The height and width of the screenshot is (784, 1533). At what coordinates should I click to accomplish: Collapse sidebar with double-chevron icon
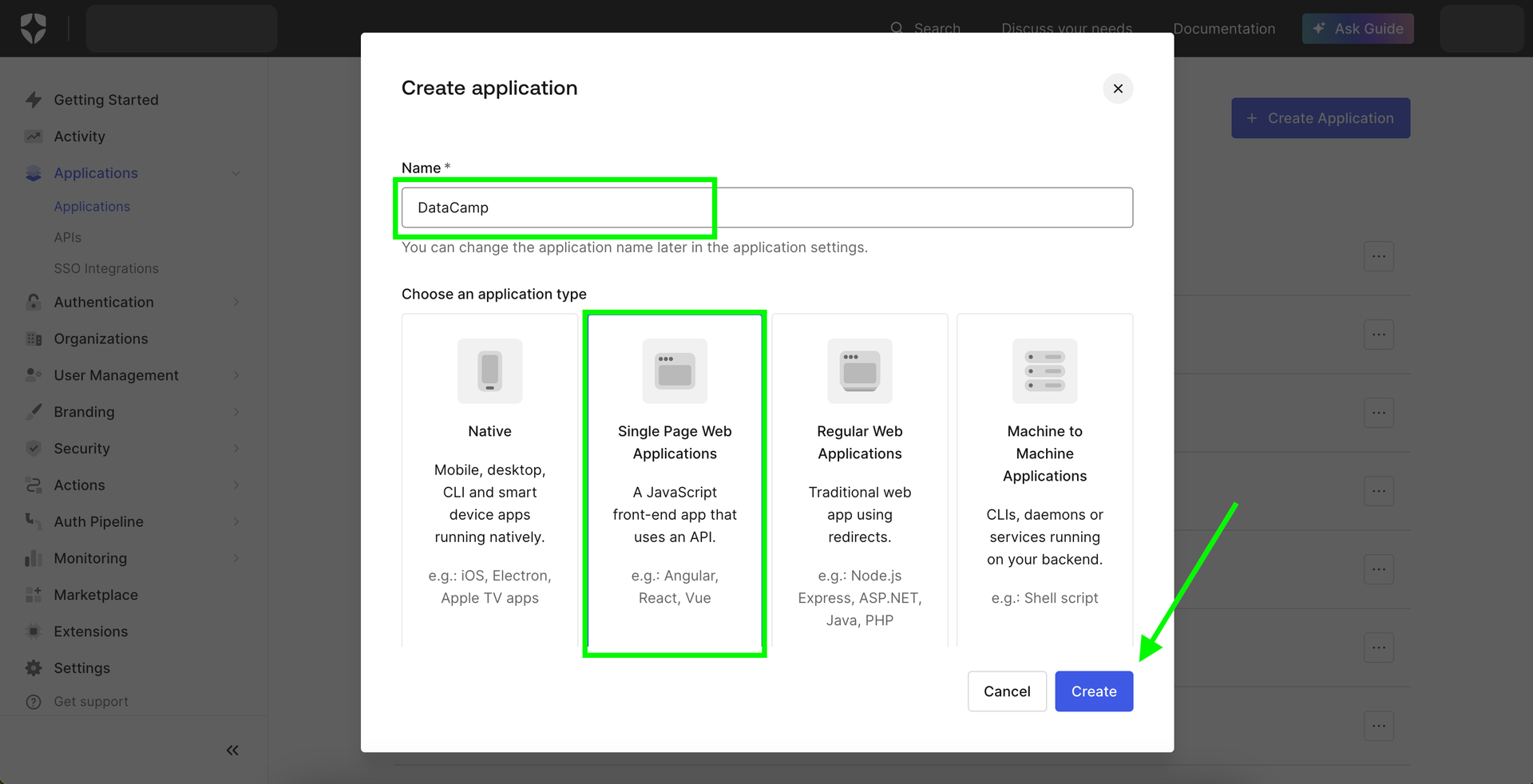point(232,750)
